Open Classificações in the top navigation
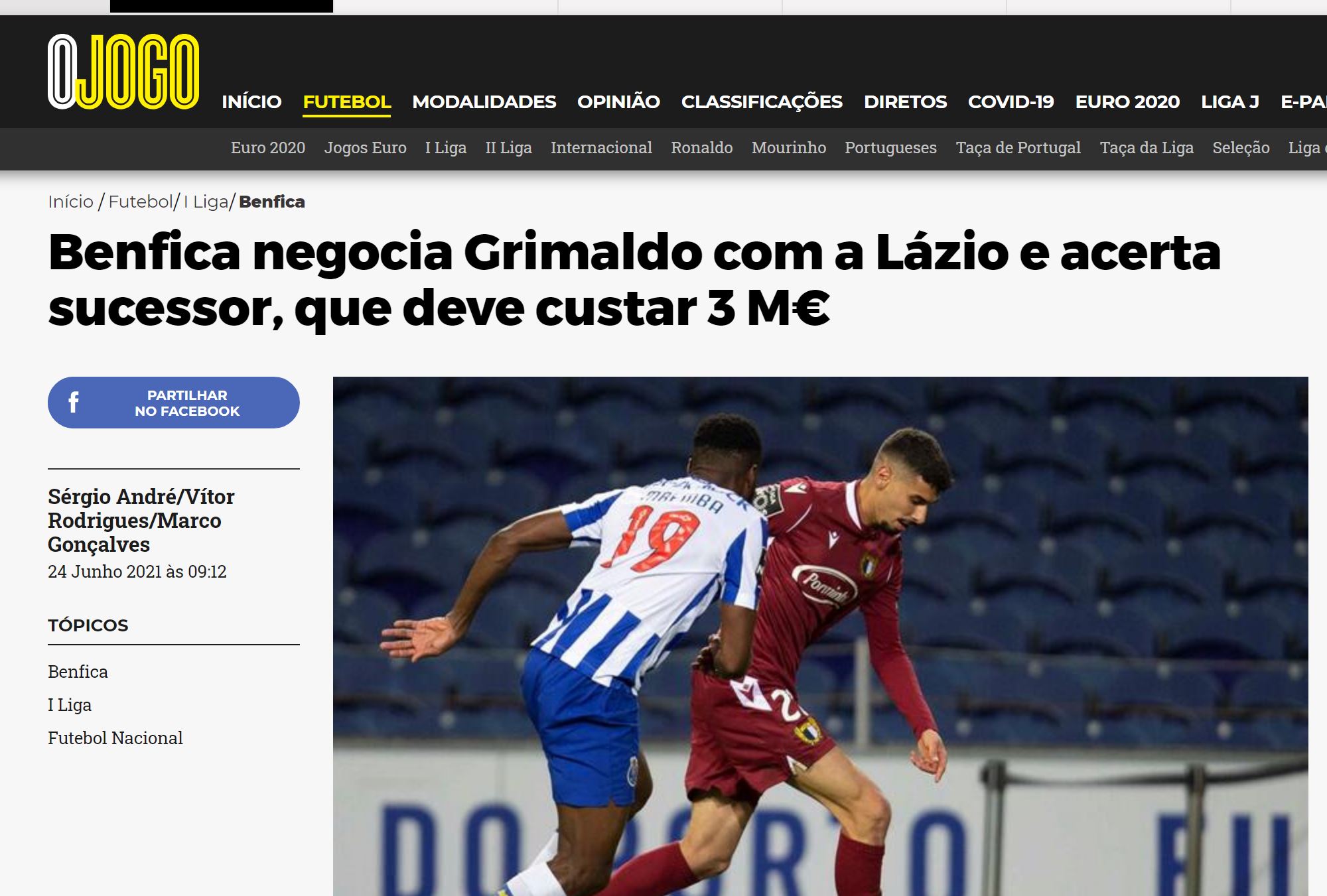The image size is (1327, 896). coord(762,101)
